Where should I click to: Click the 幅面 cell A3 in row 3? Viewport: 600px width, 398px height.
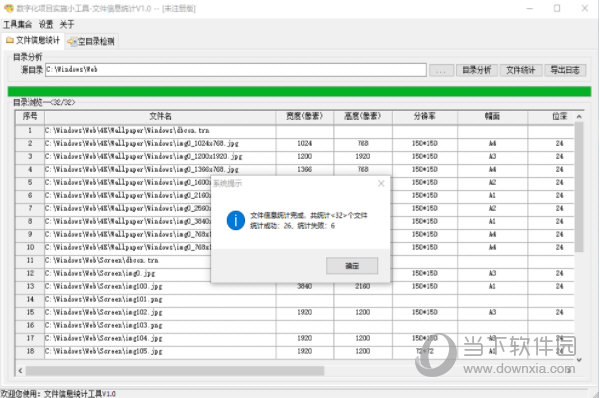tap(492, 157)
